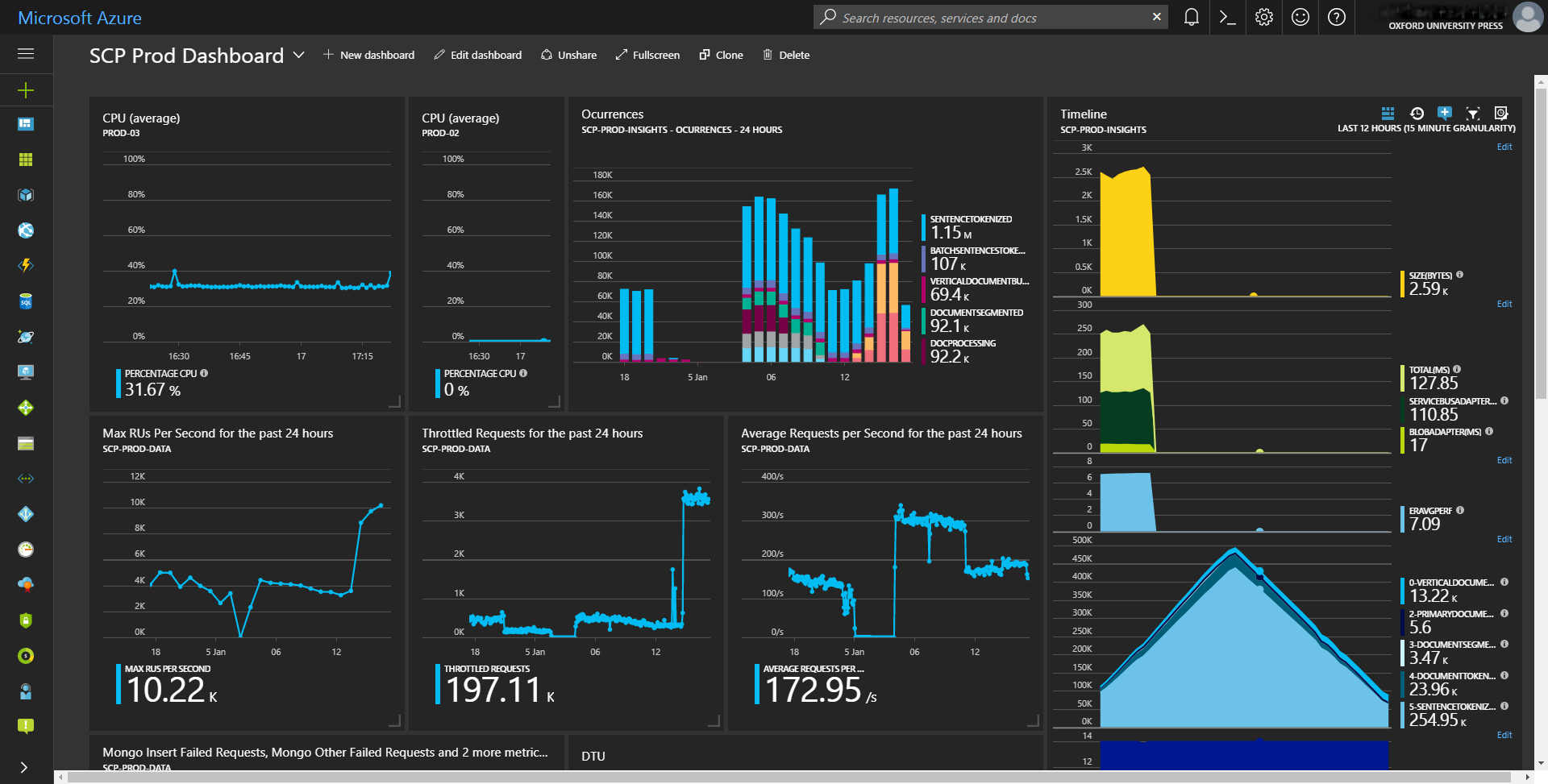Click Unshare in the command bar
This screenshot has width=1548, height=784.
569,55
